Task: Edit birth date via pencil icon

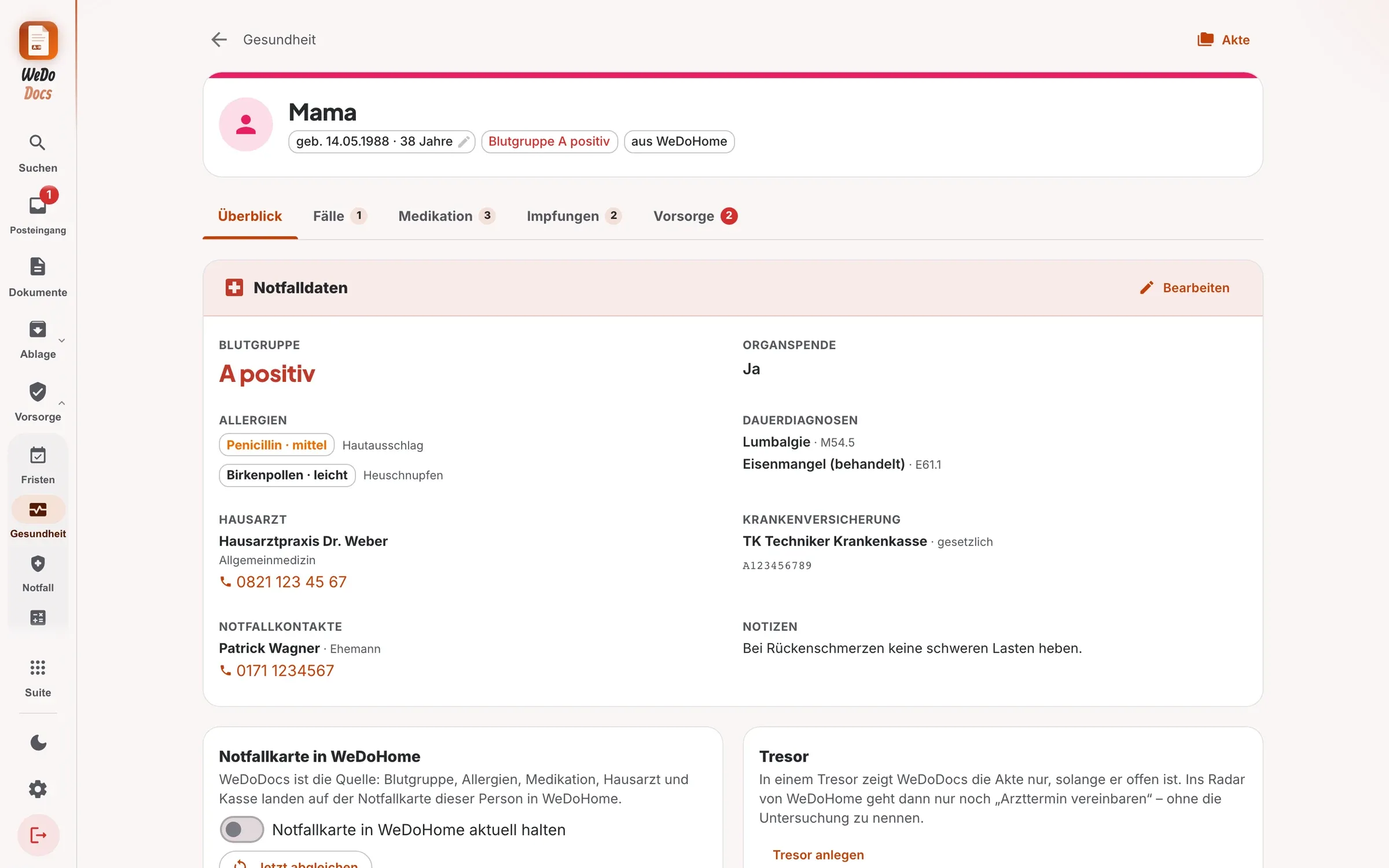Action: pyautogui.click(x=464, y=142)
